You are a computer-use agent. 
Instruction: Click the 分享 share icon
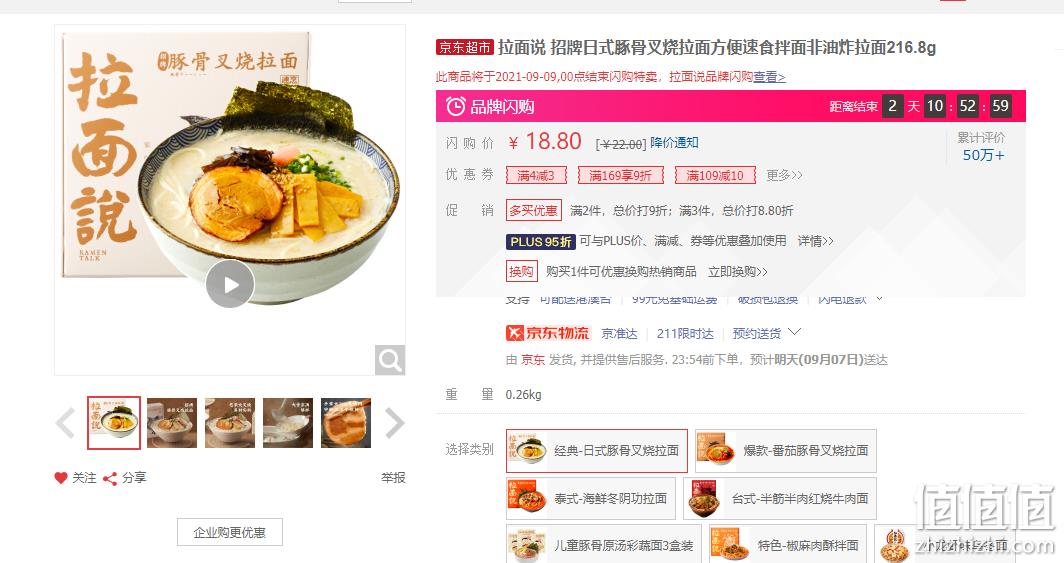pyautogui.click(x=109, y=478)
